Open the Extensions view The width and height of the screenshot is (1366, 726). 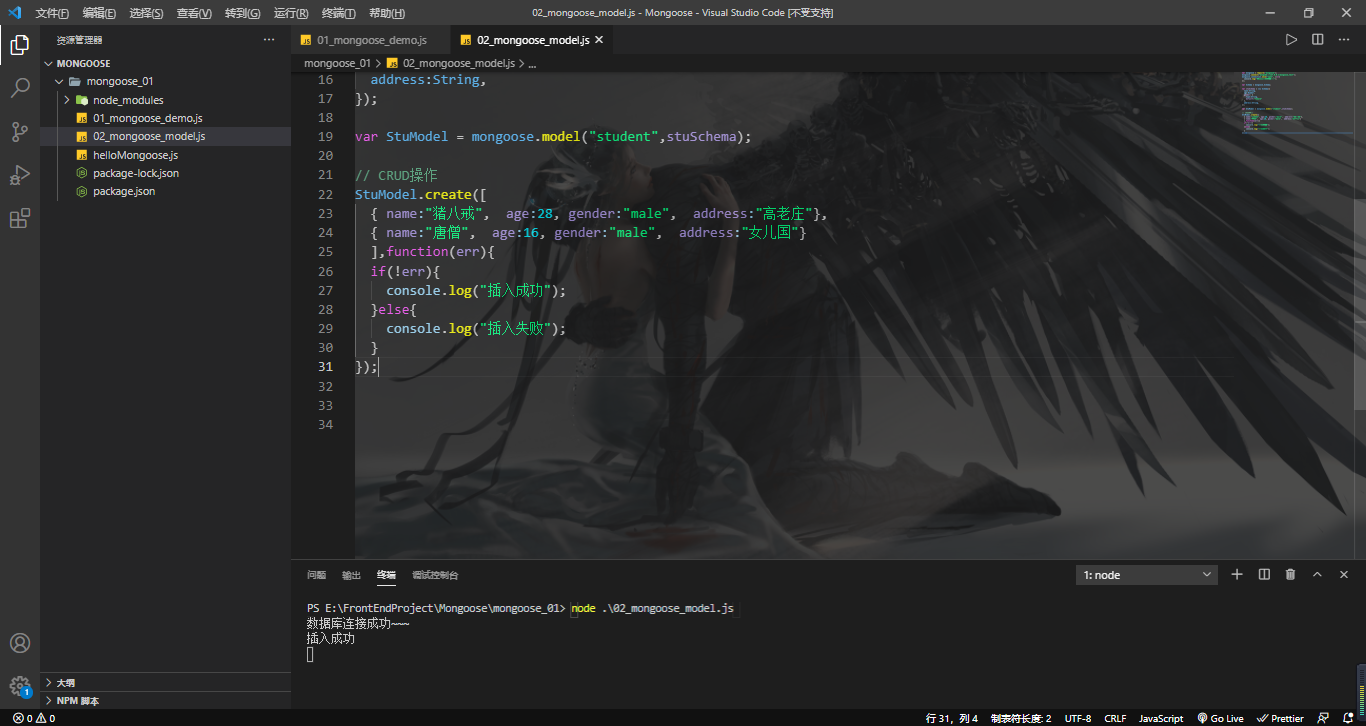click(x=20, y=218)
